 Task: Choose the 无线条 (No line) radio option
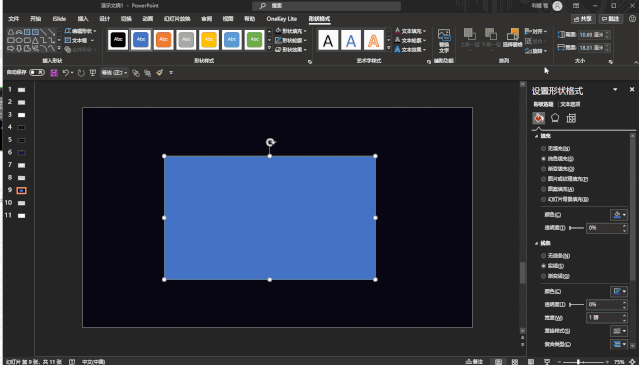tap(543, 256)
